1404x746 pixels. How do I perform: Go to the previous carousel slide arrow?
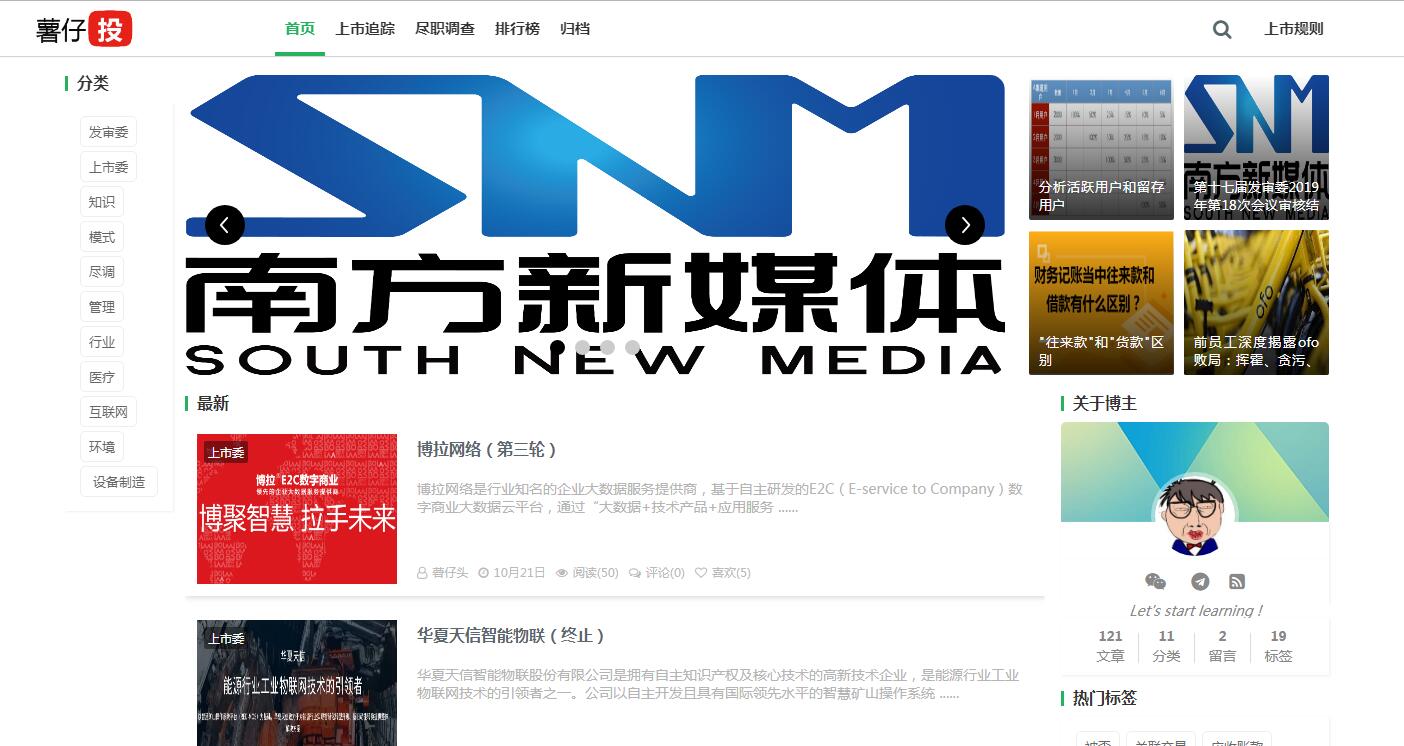coord(225,225)
